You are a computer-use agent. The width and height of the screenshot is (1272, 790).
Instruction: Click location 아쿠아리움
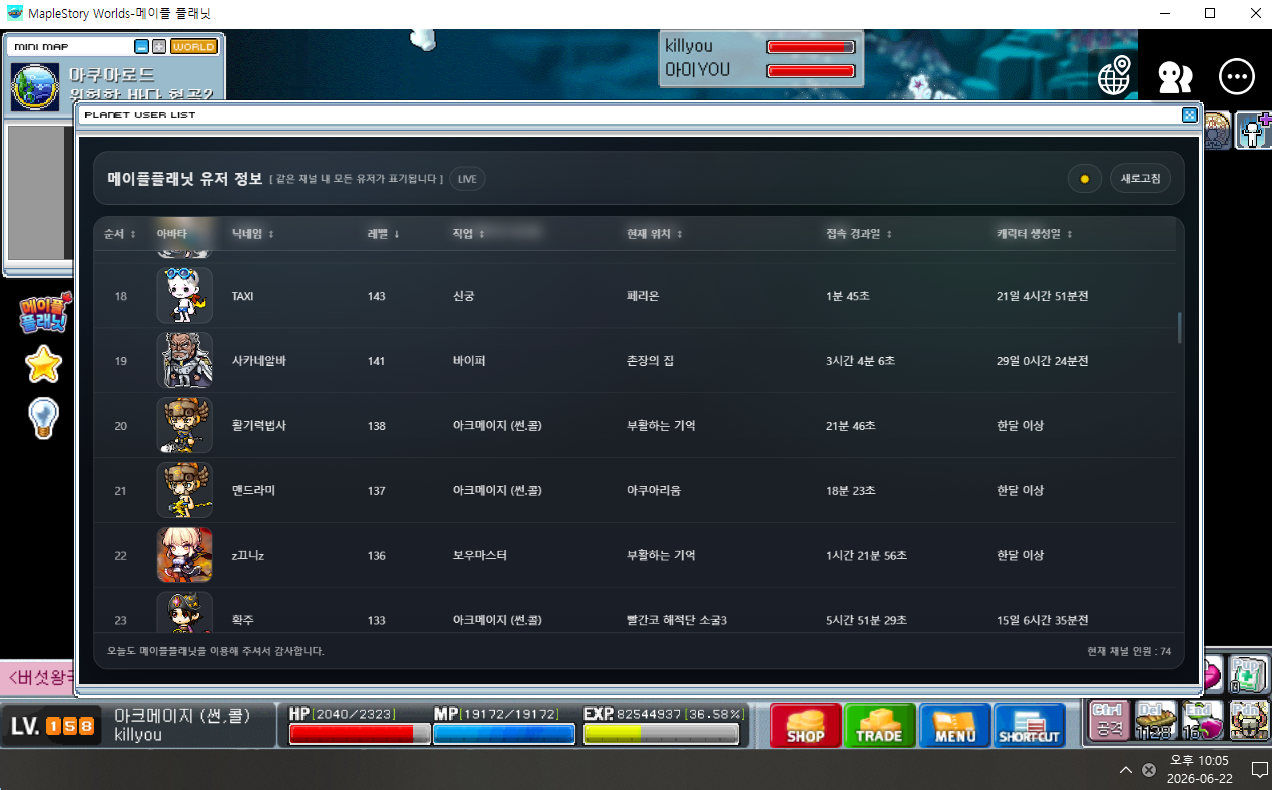click(x=654, y=491)
